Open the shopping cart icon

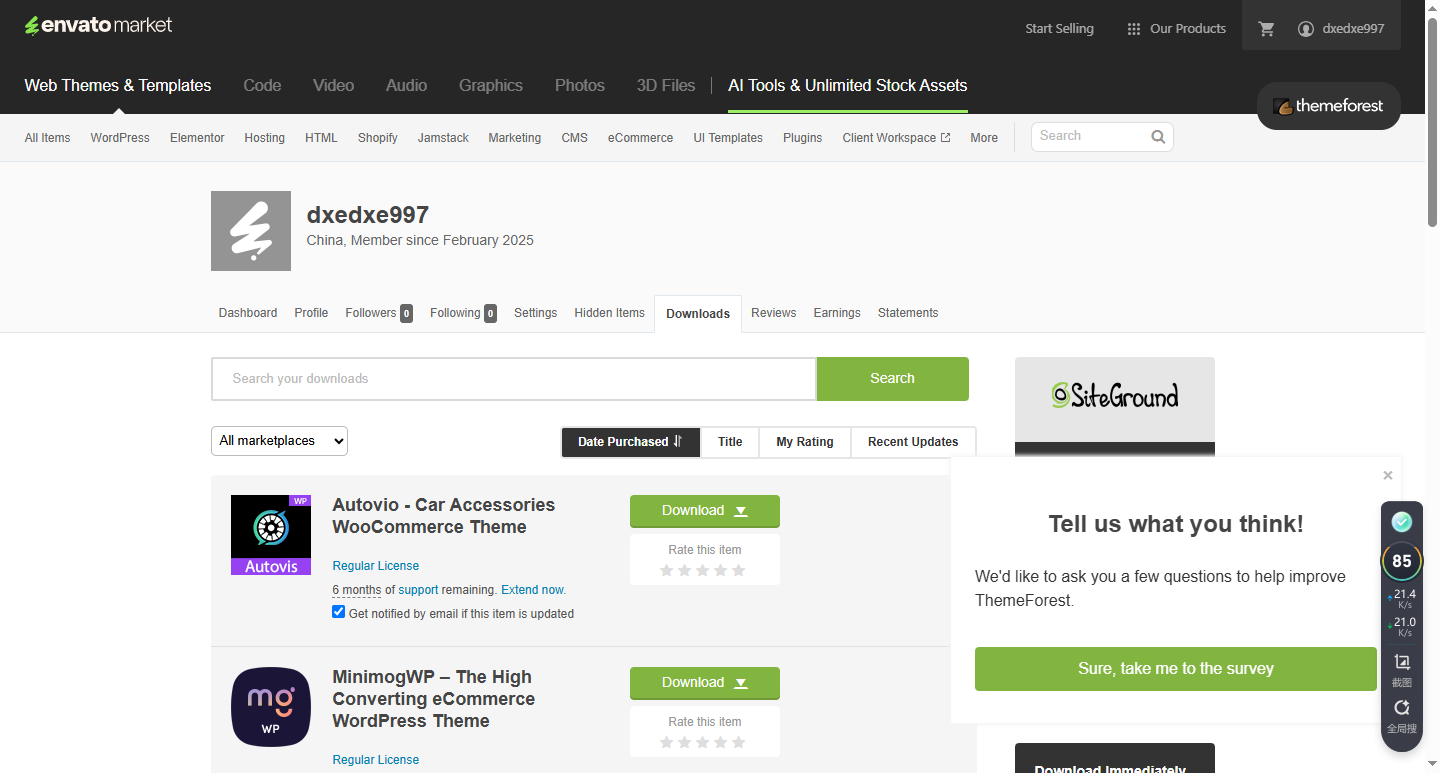point(1266,29)
